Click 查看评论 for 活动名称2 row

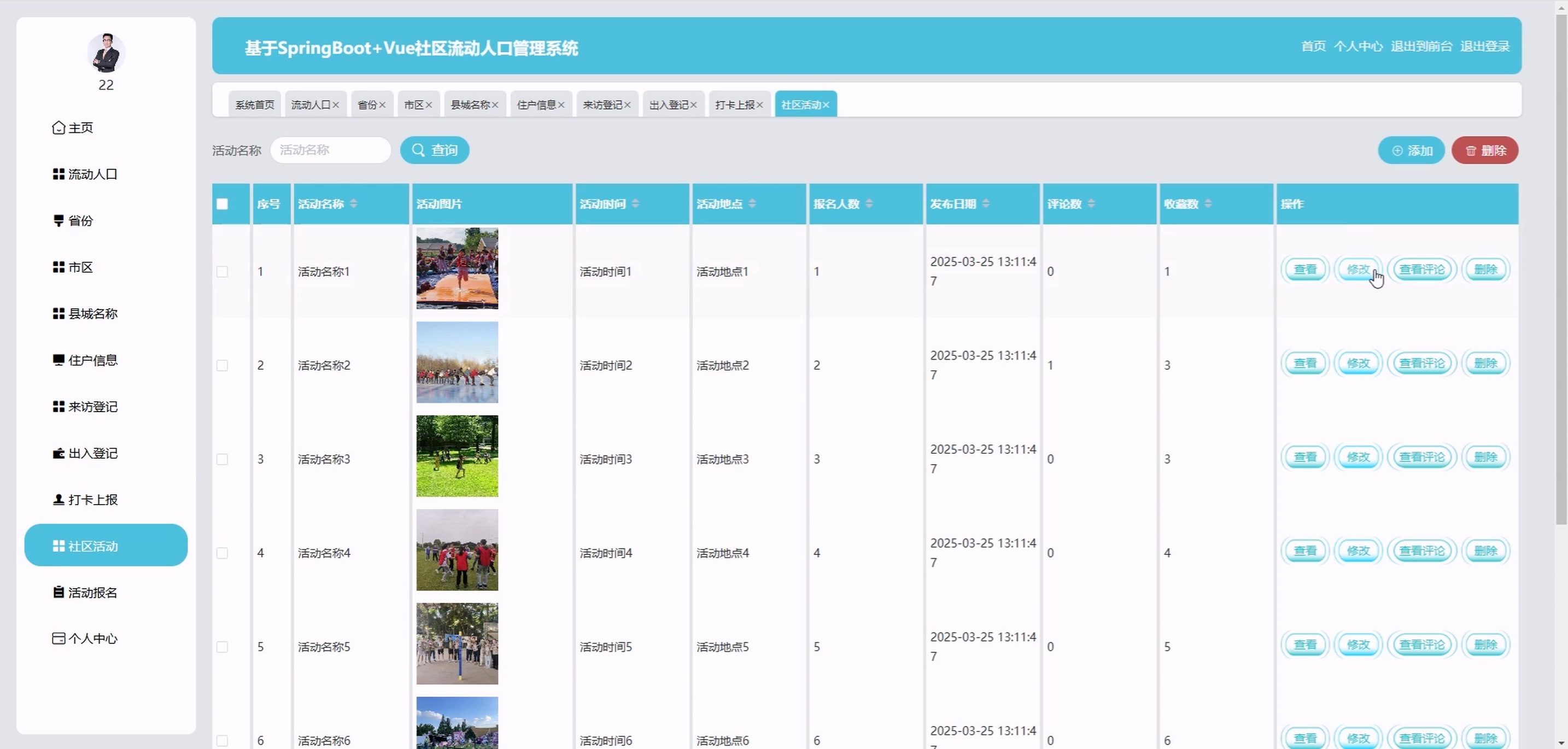(1421, 363)
